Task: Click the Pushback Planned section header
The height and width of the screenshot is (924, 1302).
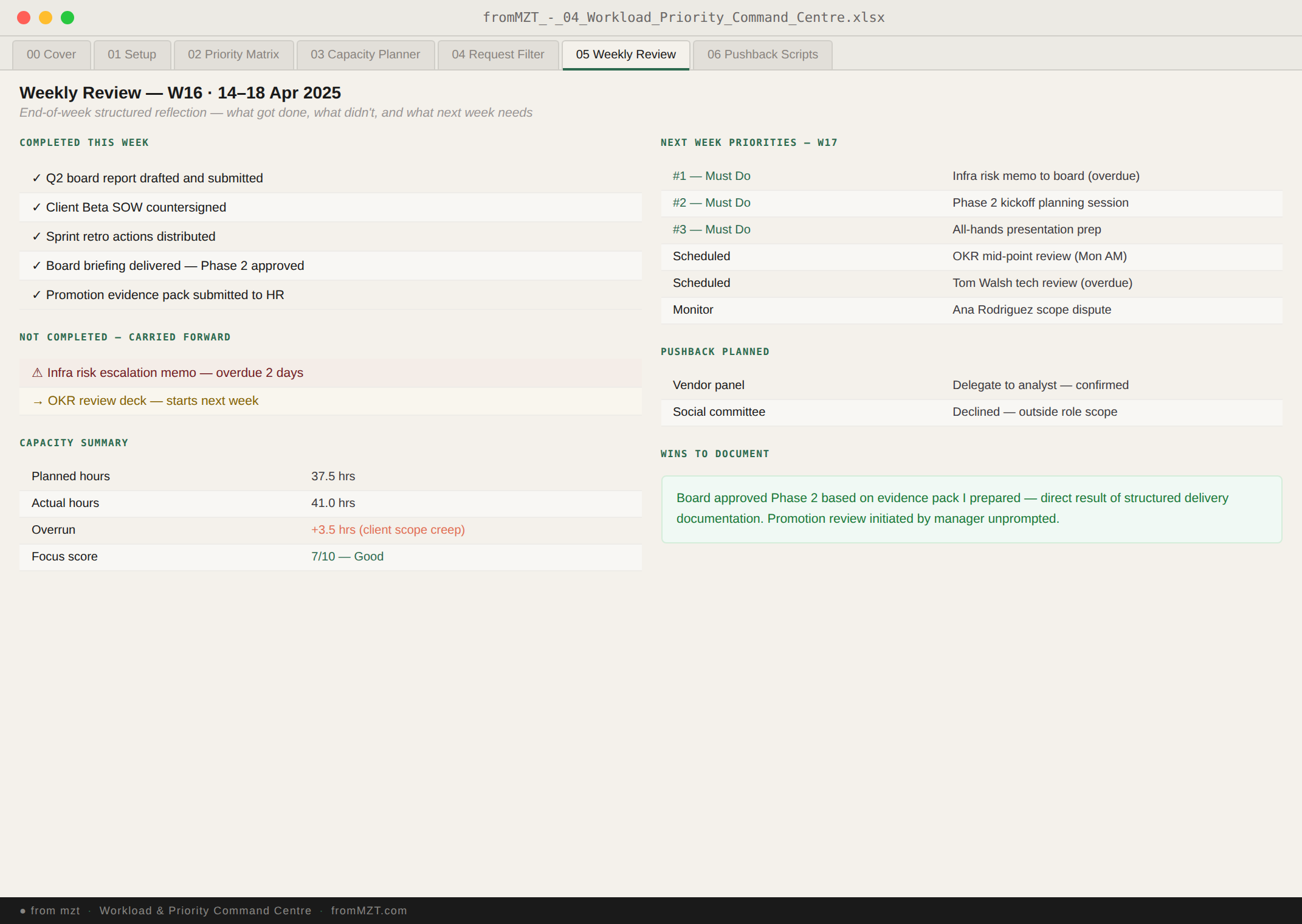Action: pyautogui.click(x=715, y=352)
